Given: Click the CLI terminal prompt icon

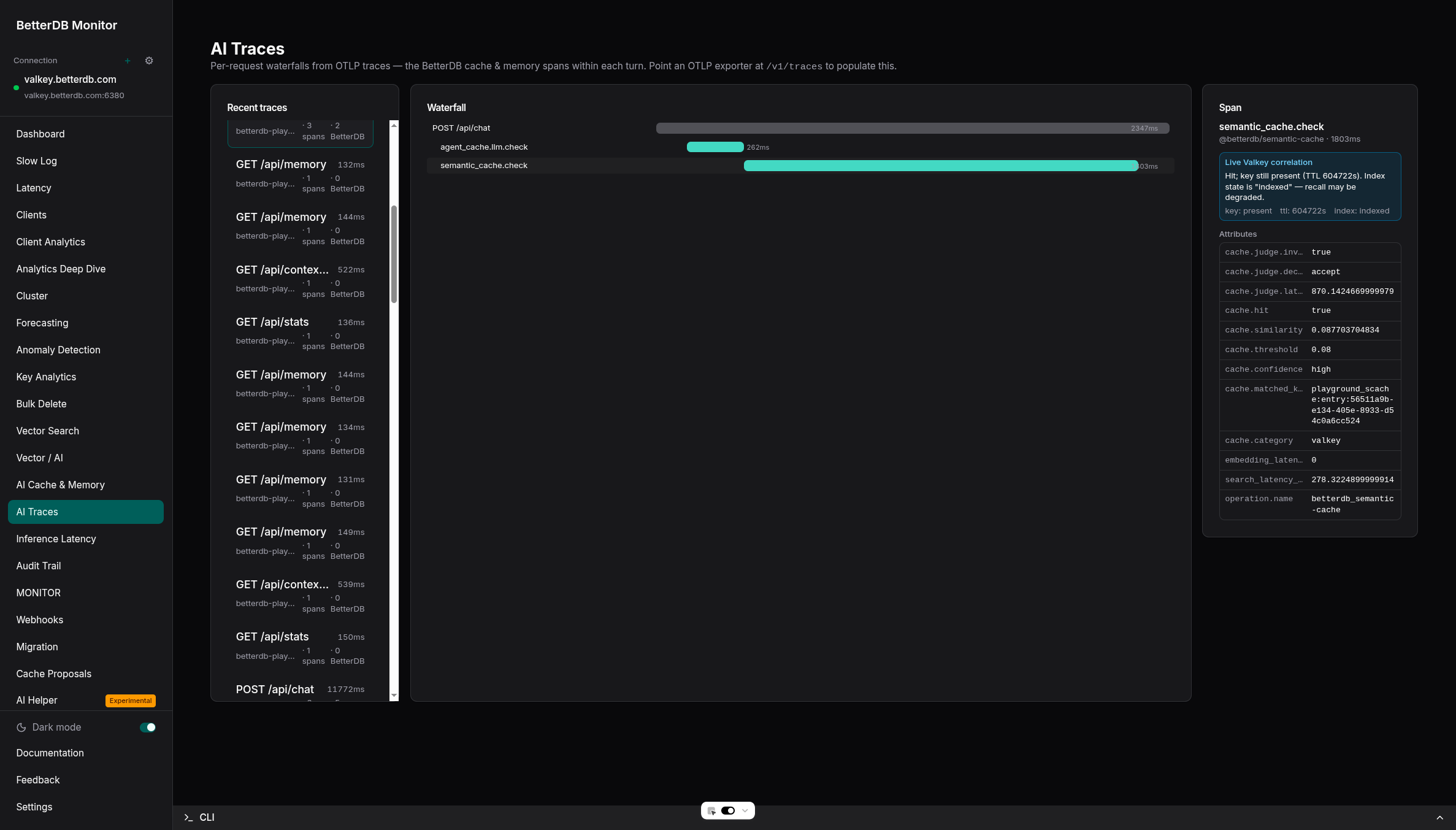Looking at the screenshot, I should coord(188,818).
